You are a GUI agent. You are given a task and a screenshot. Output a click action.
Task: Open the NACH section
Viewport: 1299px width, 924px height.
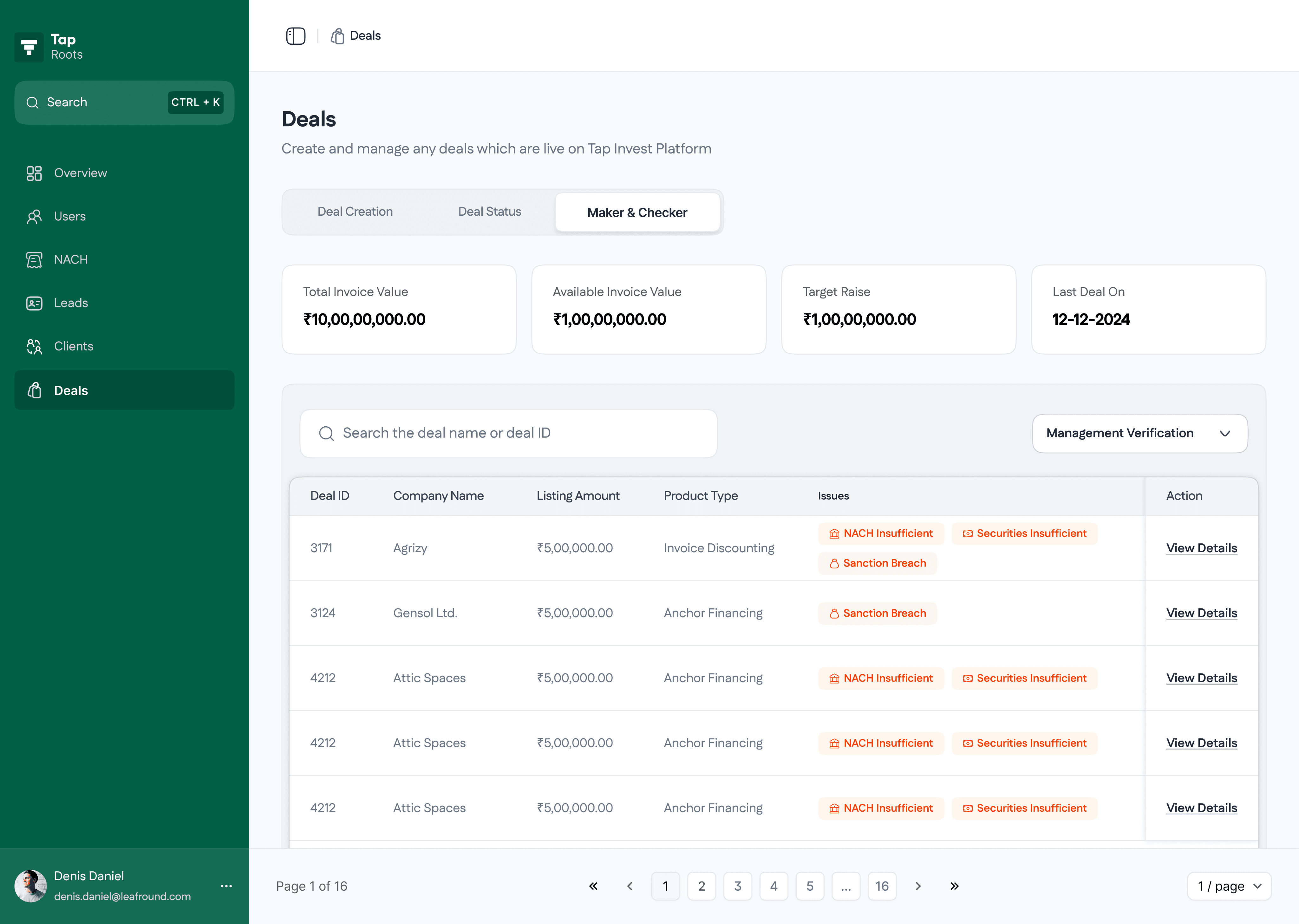coord(70,259)
